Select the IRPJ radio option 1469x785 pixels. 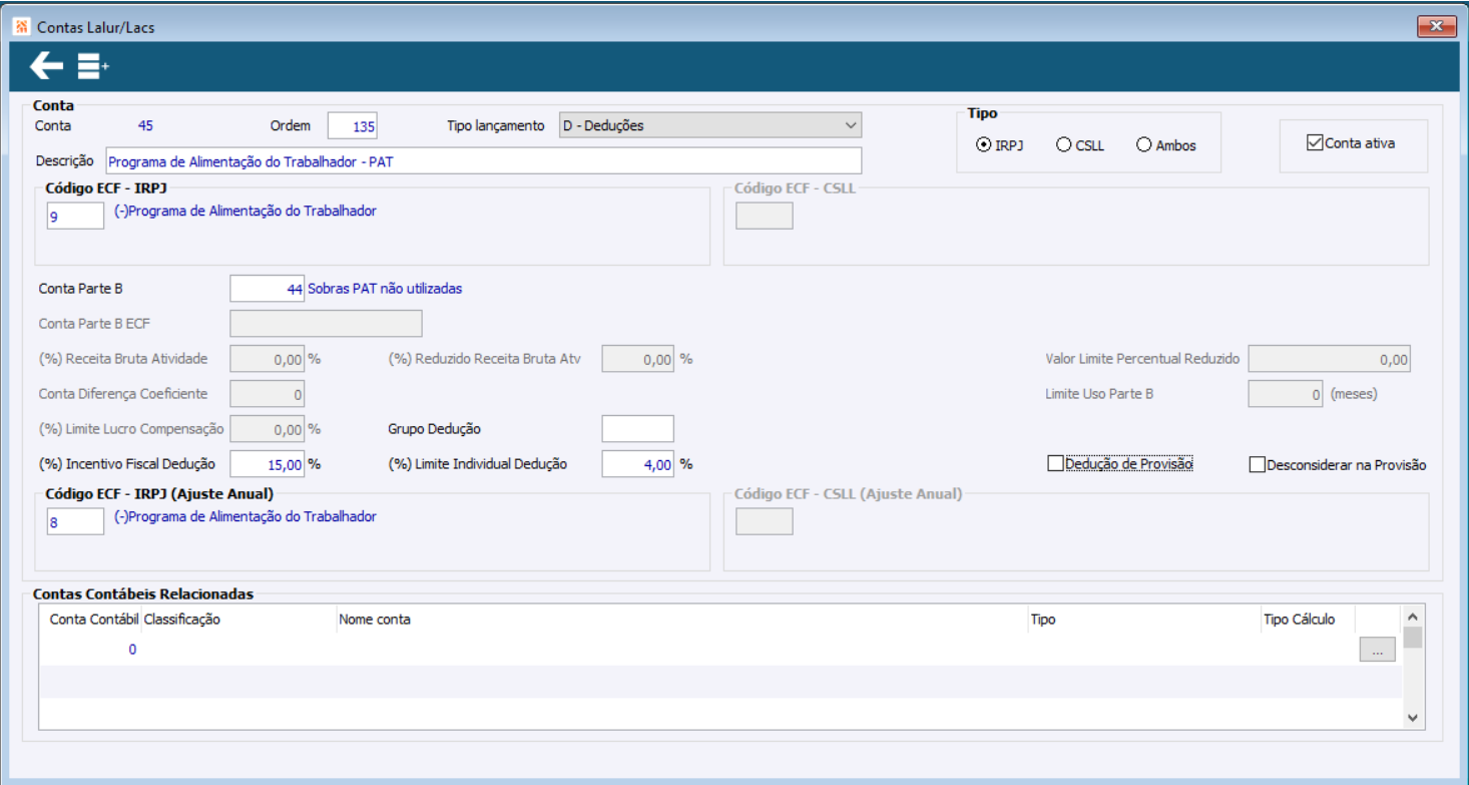click(999, 145)
